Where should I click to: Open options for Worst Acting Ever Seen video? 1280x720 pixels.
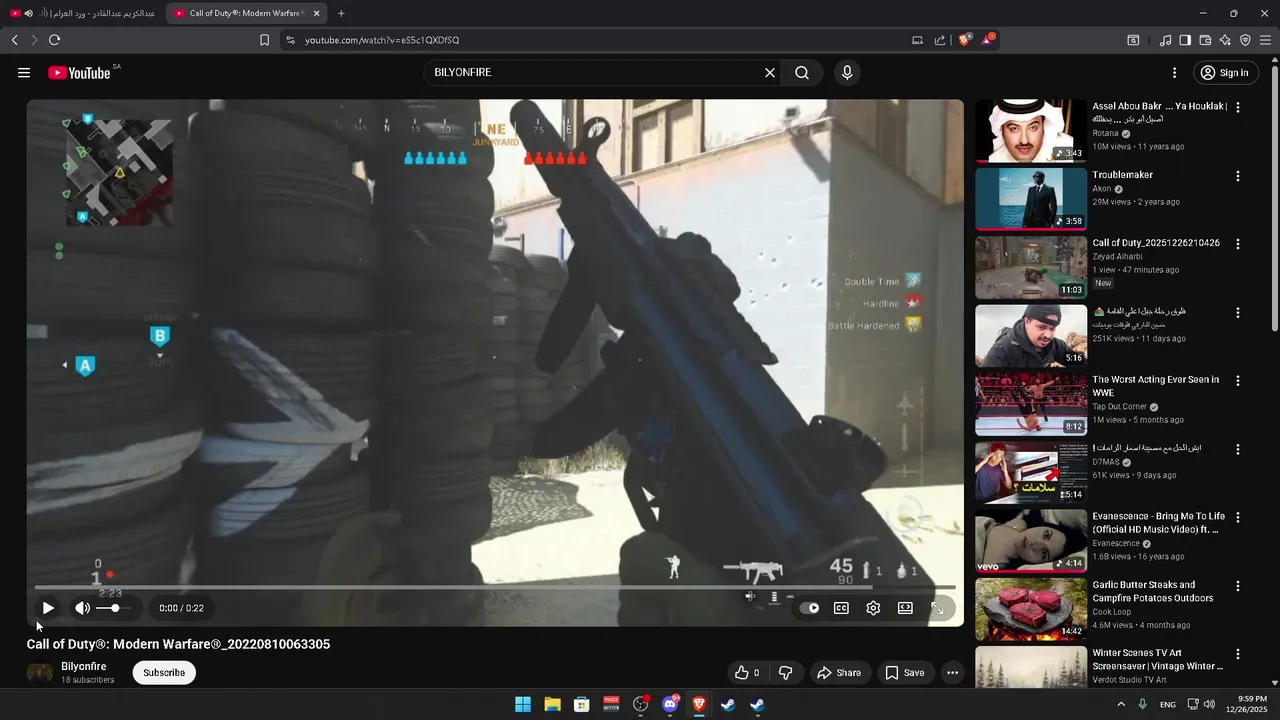tap(1238, 381)
